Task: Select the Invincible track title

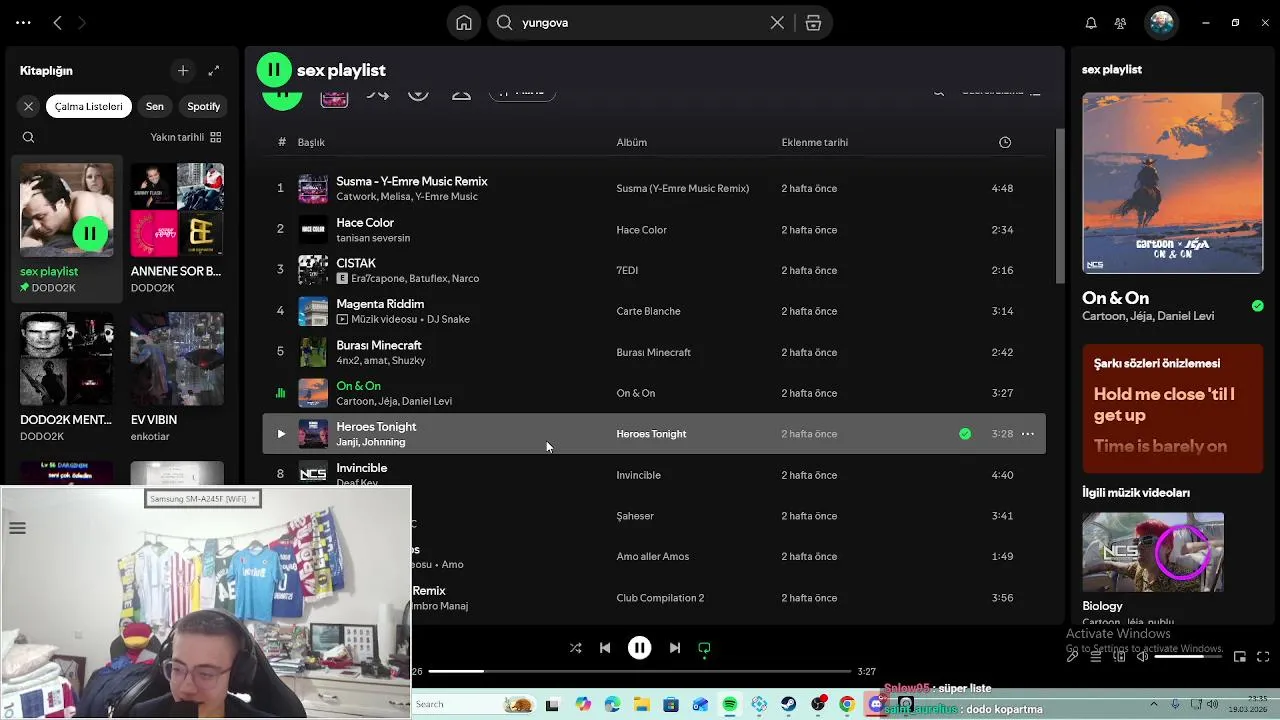Action: pyautogui.click(x=362, y=468)
